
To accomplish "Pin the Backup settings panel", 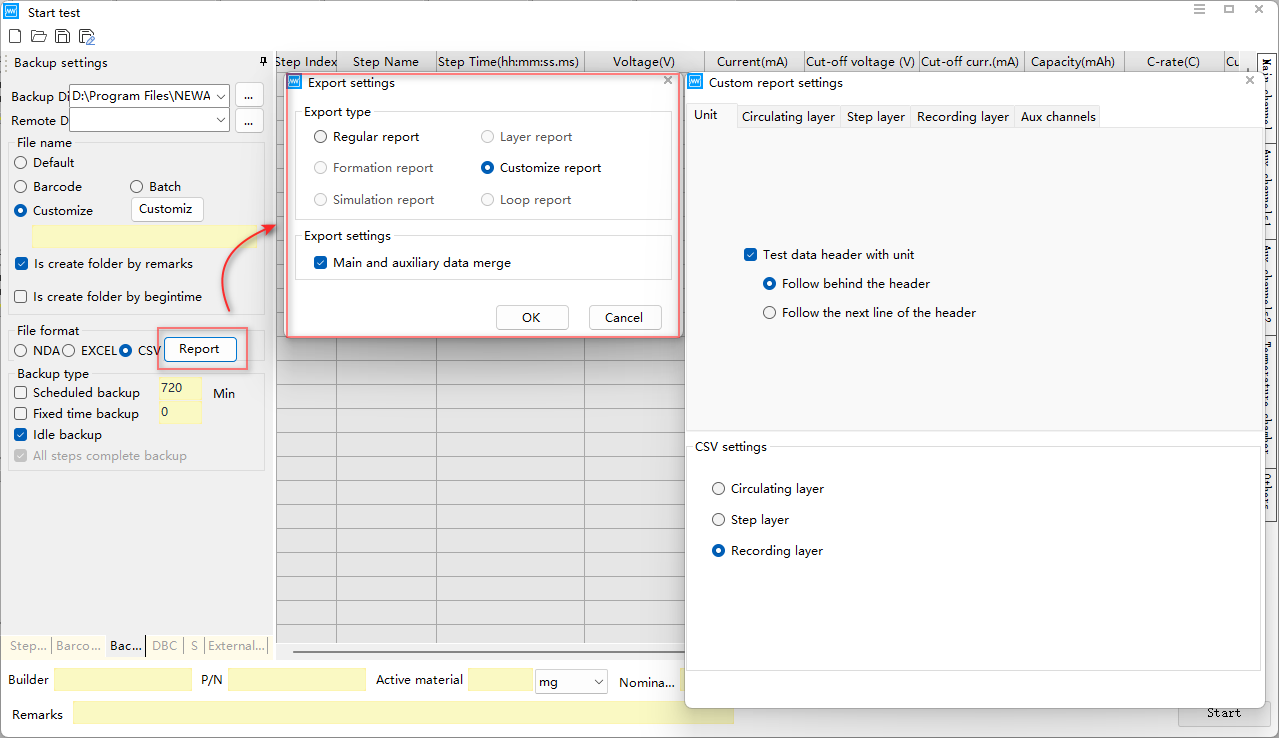I will click(x=264, y=61).
